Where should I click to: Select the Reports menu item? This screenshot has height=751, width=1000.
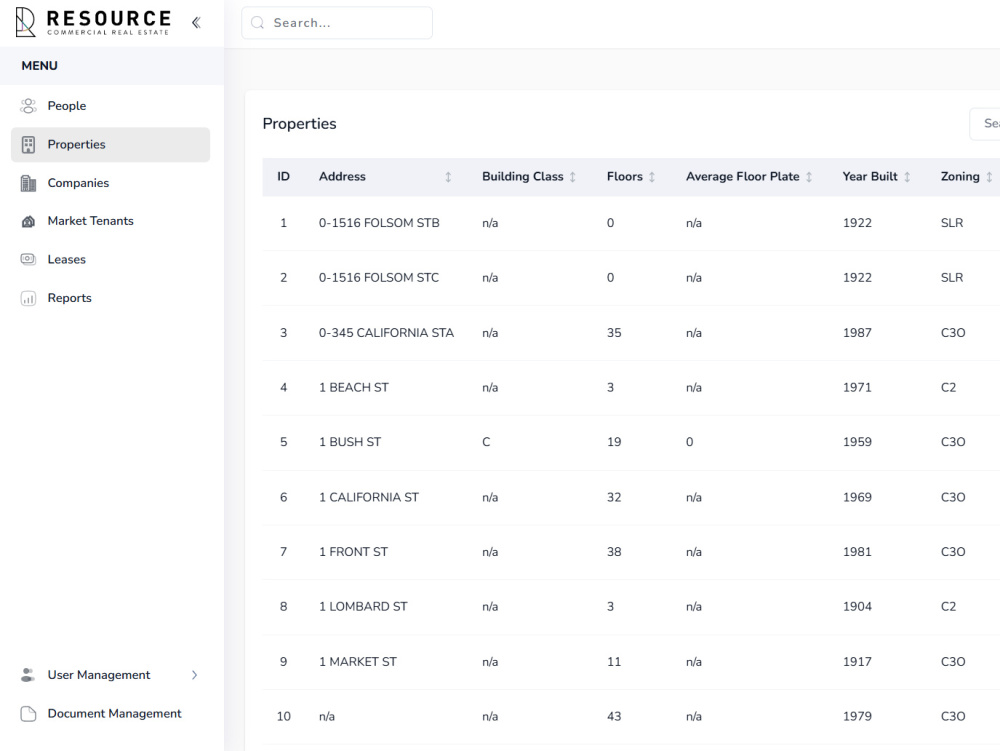click(110, 298)
